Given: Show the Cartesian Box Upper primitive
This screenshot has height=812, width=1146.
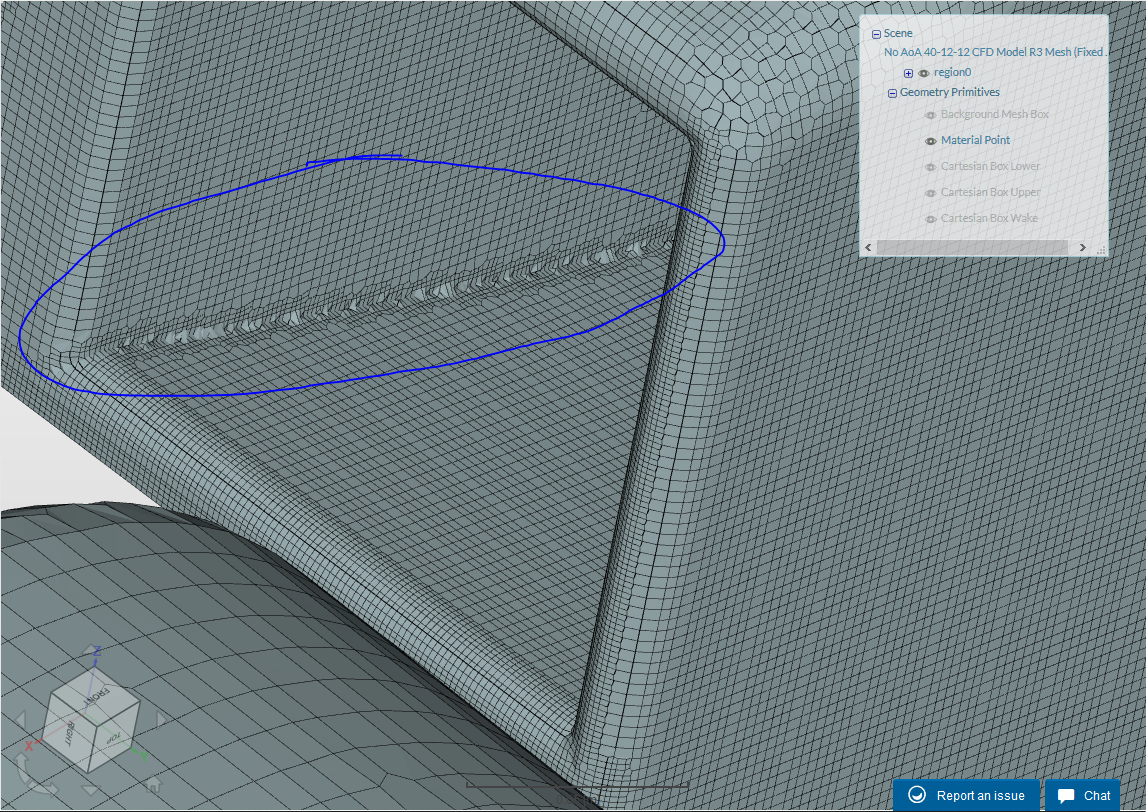Looking at the screenshot, I should pyautogui.click(x=930, y=193).
